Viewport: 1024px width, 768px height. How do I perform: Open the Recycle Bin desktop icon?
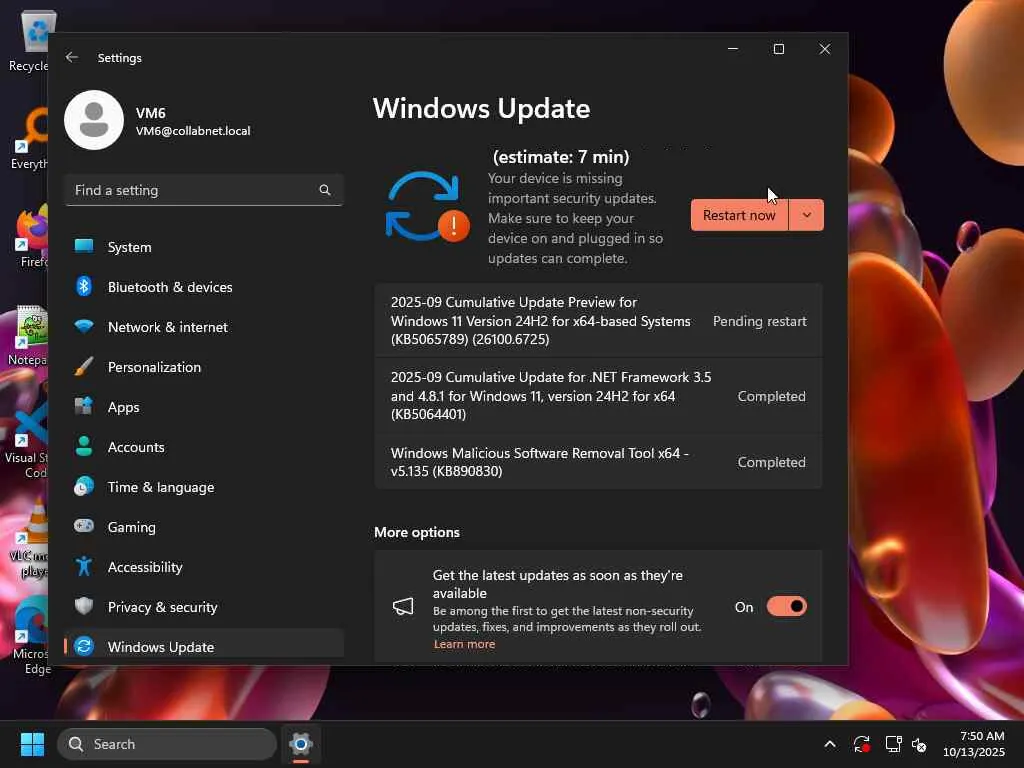pos(29,41)
